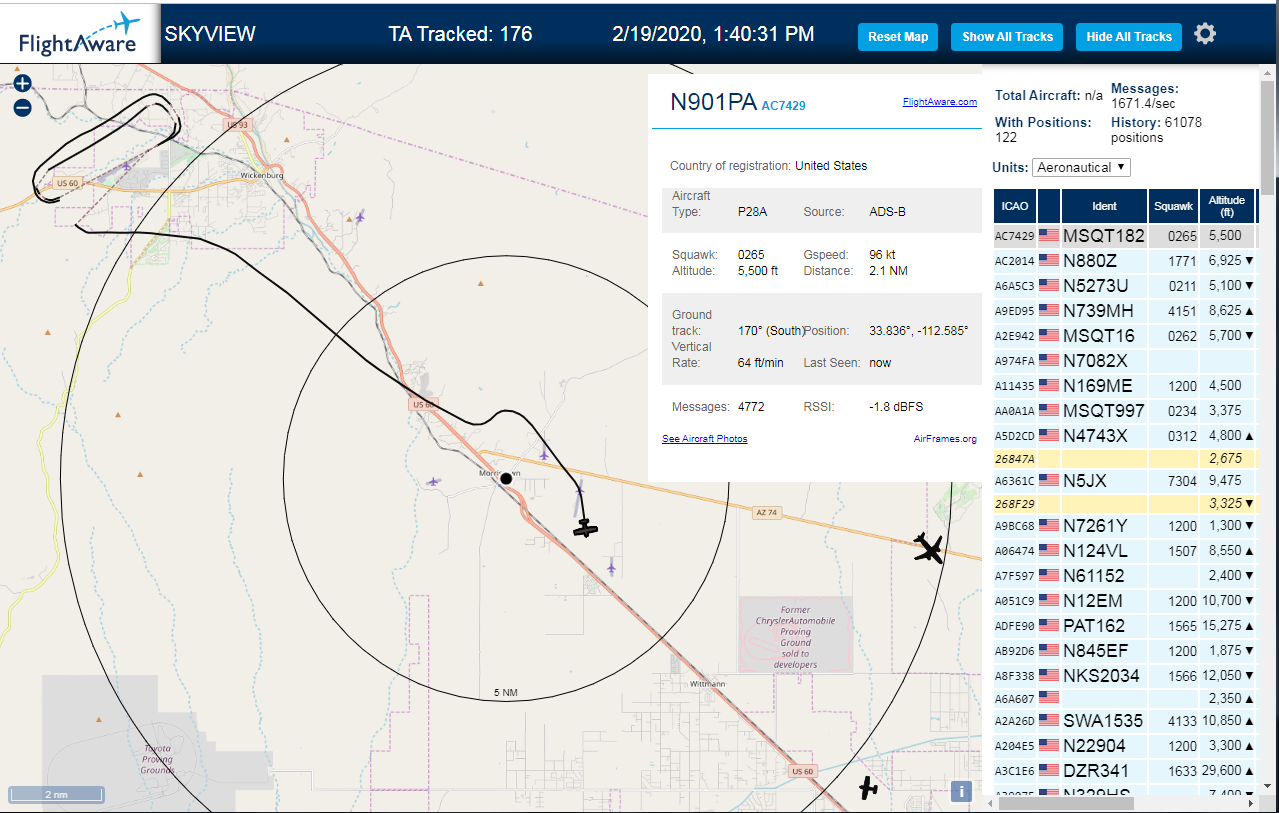The height and width of the screenshot is (813, 1279).
Task: Select N61152 aircraft row
Action: click(1125, 576)
